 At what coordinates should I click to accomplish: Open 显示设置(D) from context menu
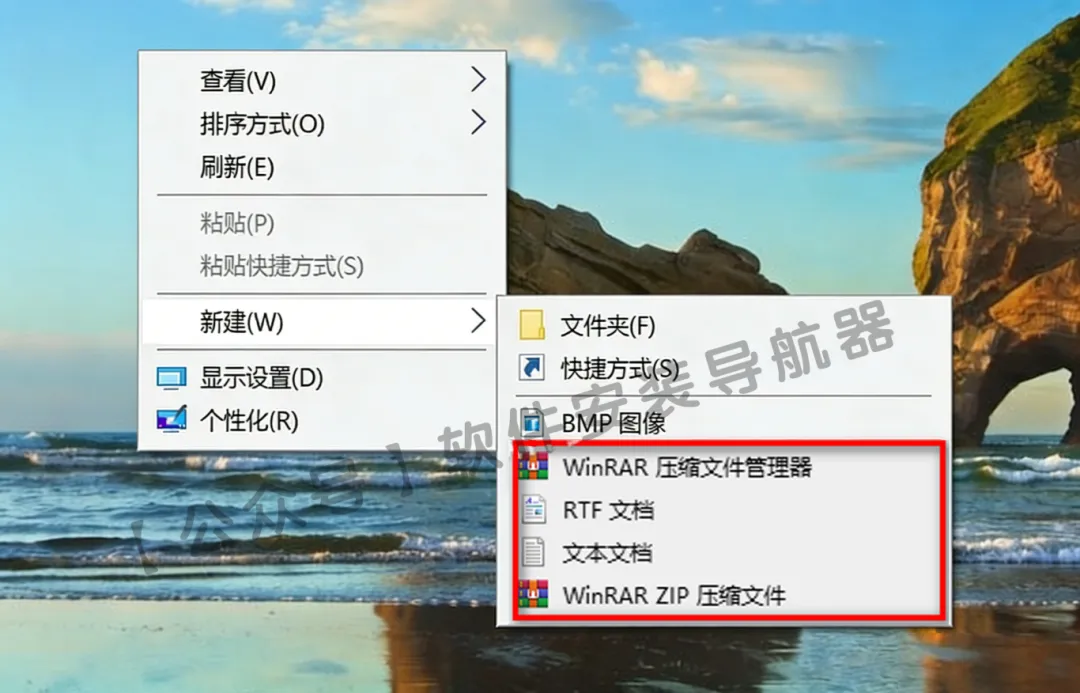262,377
